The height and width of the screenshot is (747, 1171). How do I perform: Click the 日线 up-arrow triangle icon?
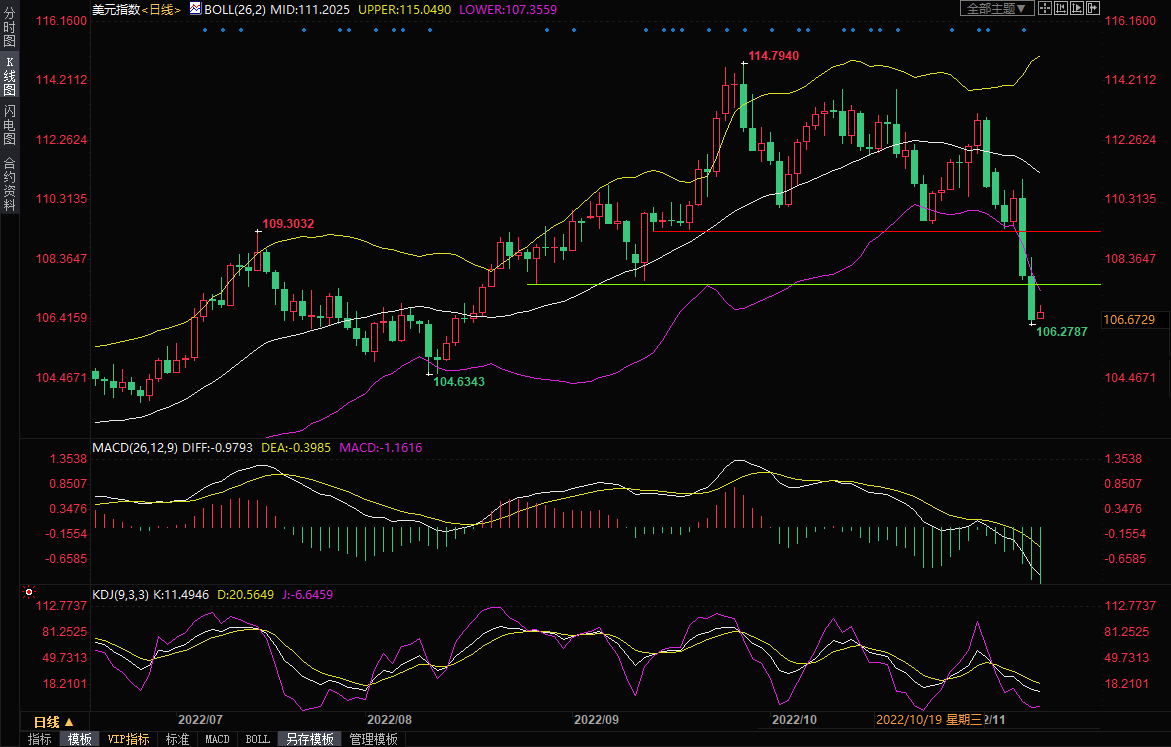pyautogui.click(x=69, y=722)
